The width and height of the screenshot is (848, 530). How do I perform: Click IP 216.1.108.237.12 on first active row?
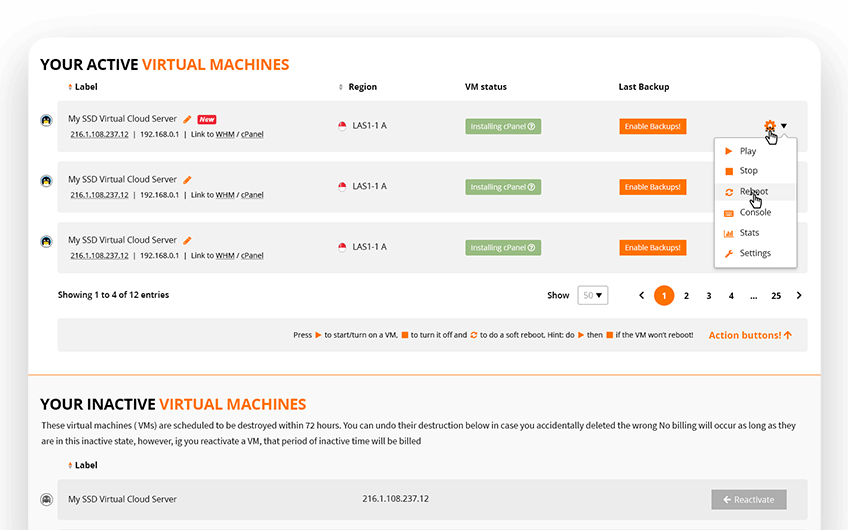pos(100,134)
